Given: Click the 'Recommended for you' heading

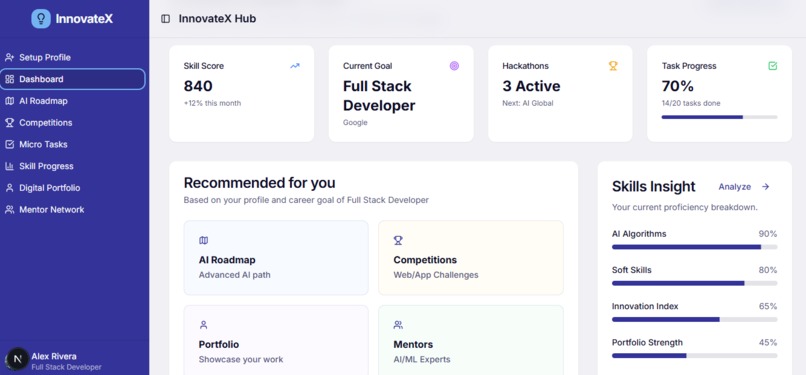Looking at the screenshot, I should [x=260, y=183].
